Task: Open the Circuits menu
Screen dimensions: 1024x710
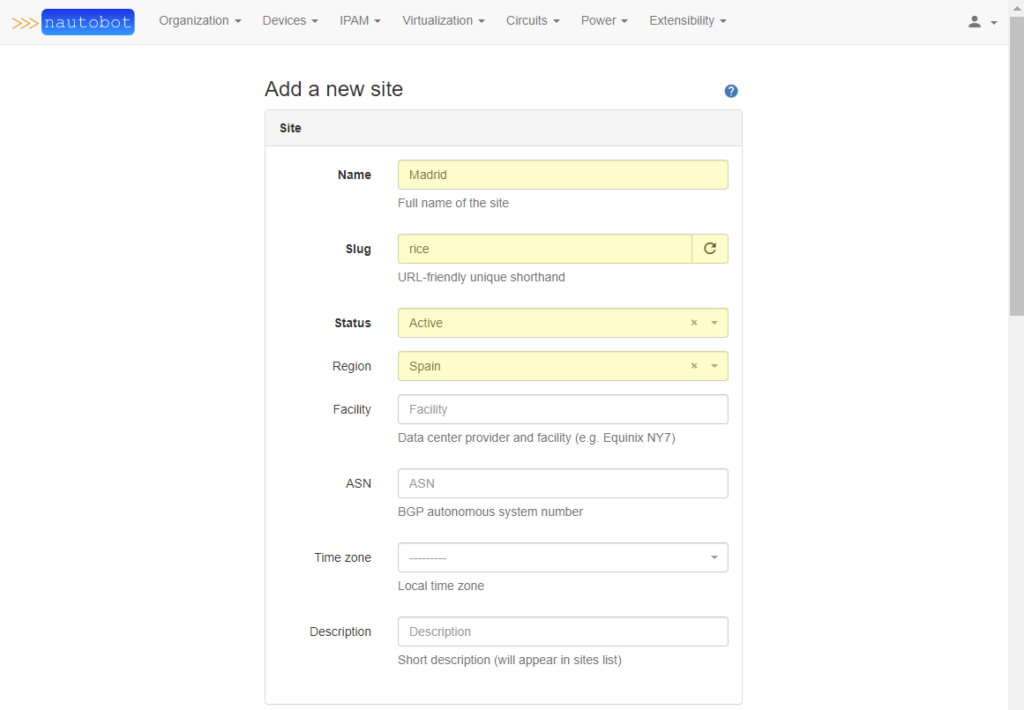Action: [533, 21]
